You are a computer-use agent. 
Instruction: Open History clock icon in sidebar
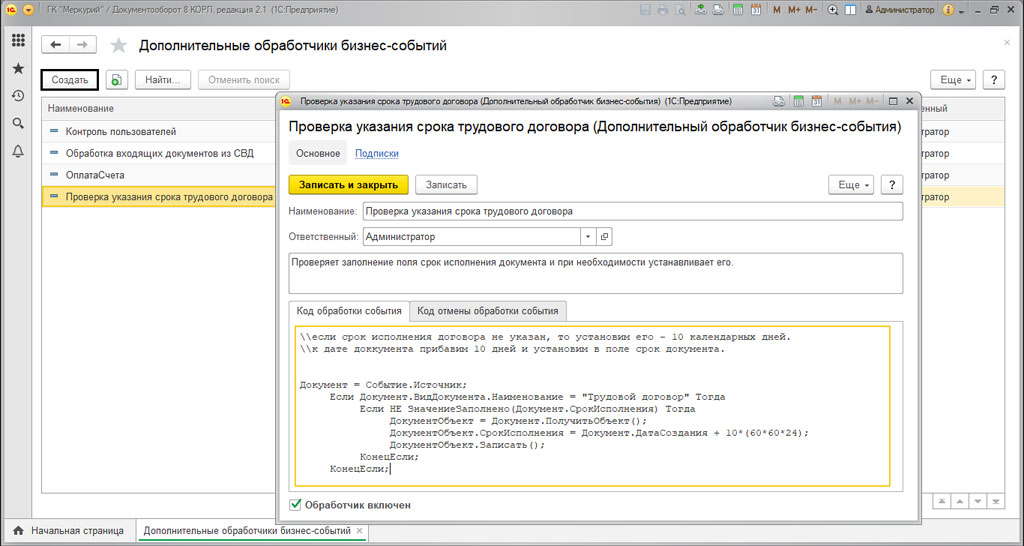coord(18,96)
